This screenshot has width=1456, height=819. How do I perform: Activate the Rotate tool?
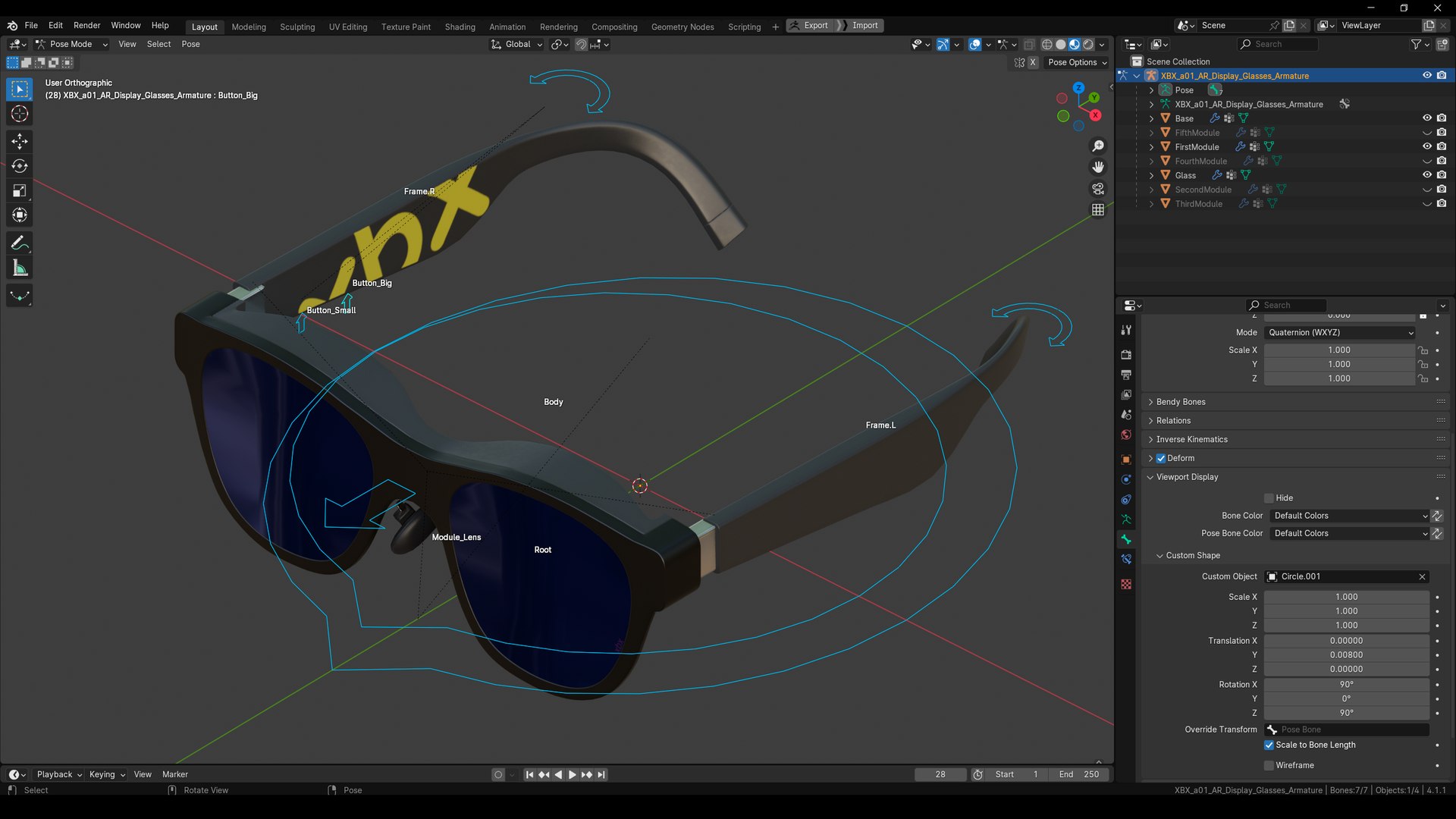click(20, 166)
